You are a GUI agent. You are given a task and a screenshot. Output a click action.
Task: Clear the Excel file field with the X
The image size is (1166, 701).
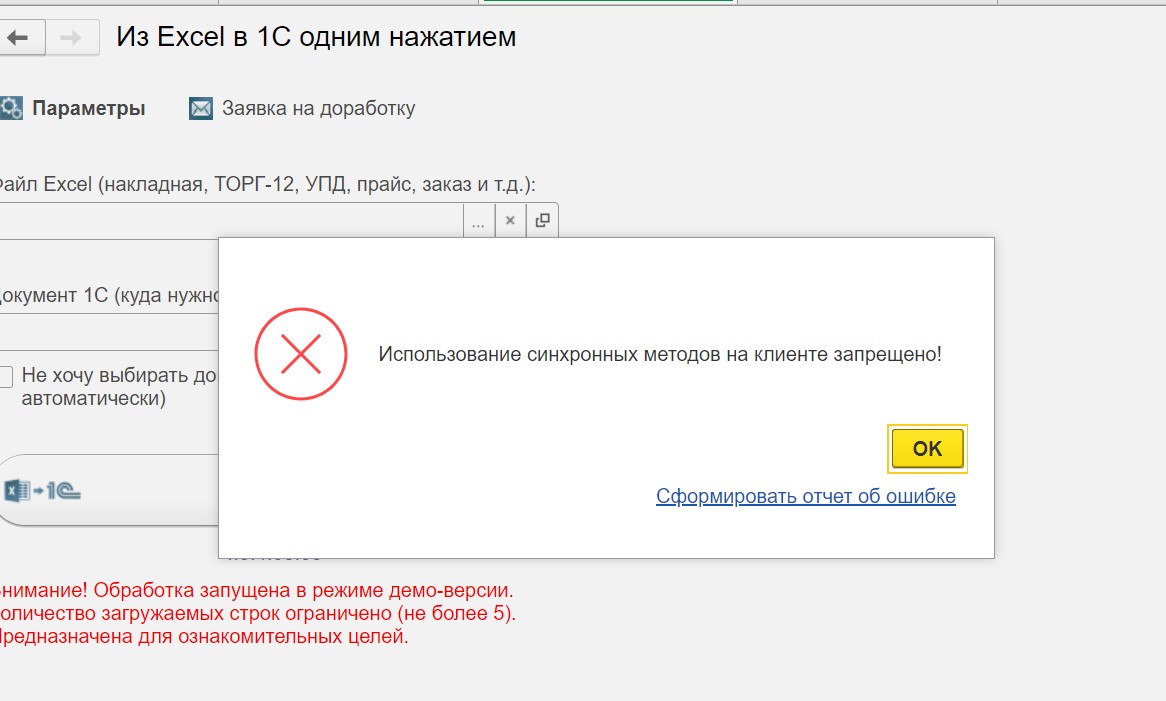pyautogui.click(x=510, y=221)
